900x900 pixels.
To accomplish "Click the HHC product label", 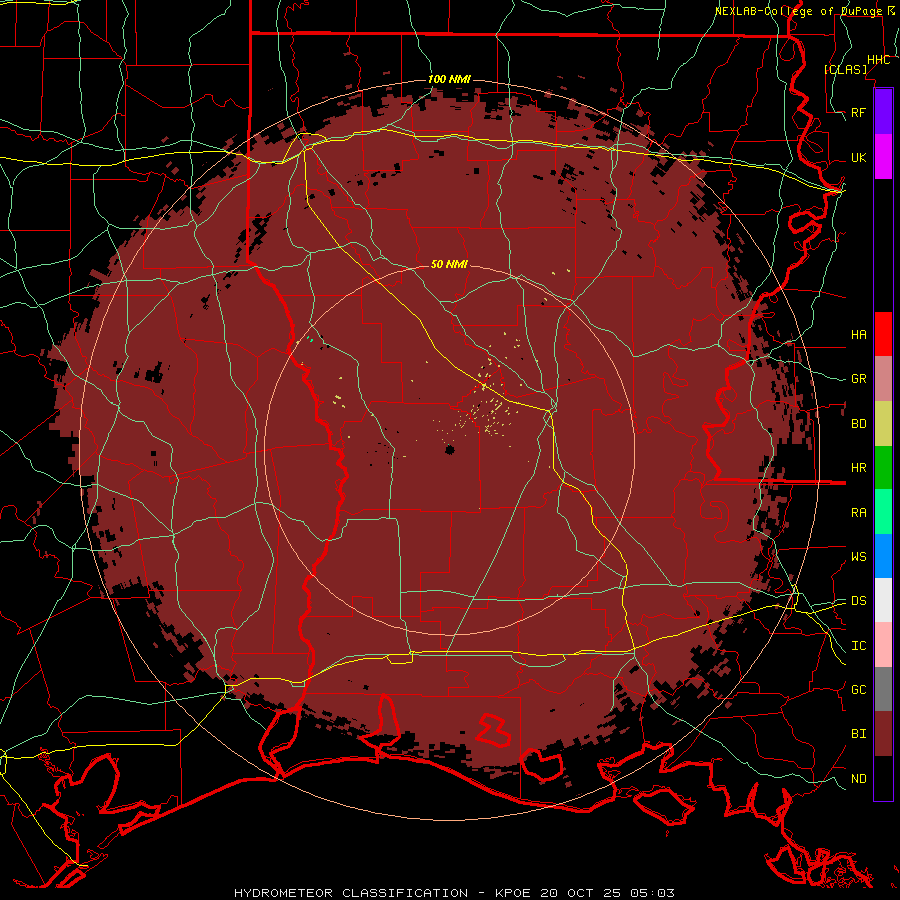I will point(879,60).
